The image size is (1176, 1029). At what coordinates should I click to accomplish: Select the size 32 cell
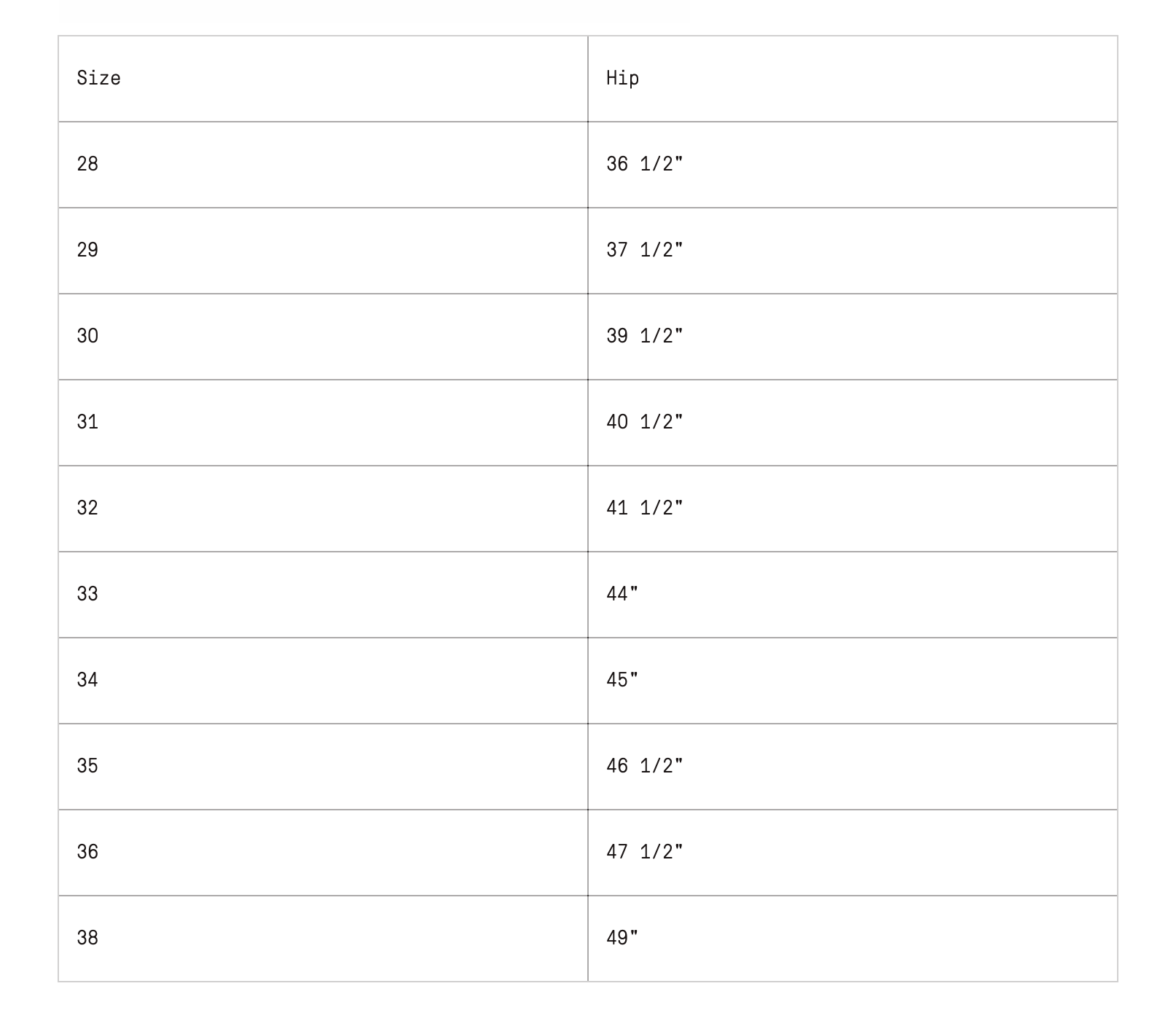[87, 508]
